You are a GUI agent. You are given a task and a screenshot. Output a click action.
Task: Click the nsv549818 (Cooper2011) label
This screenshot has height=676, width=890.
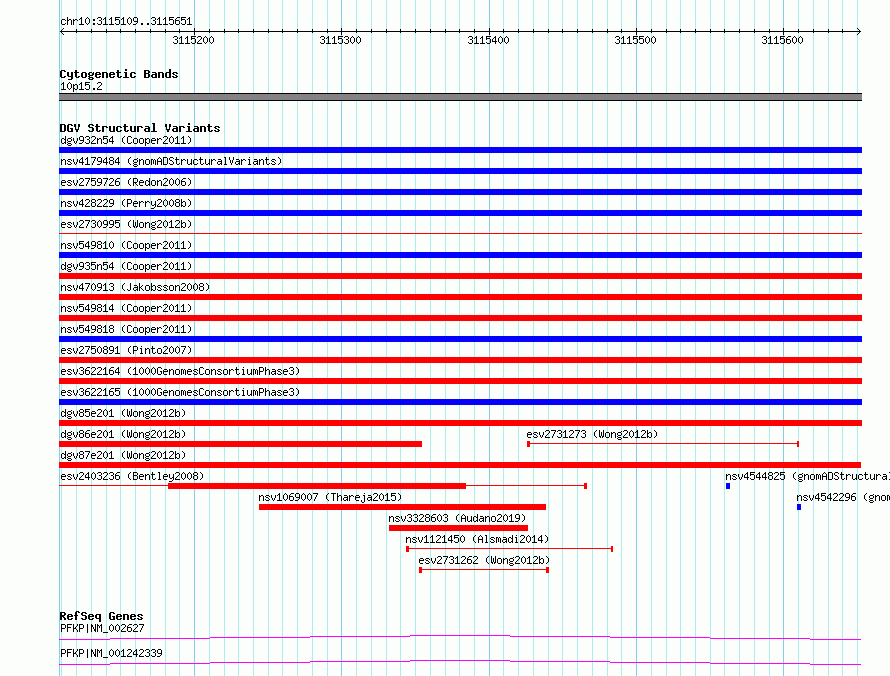(126, 329)
